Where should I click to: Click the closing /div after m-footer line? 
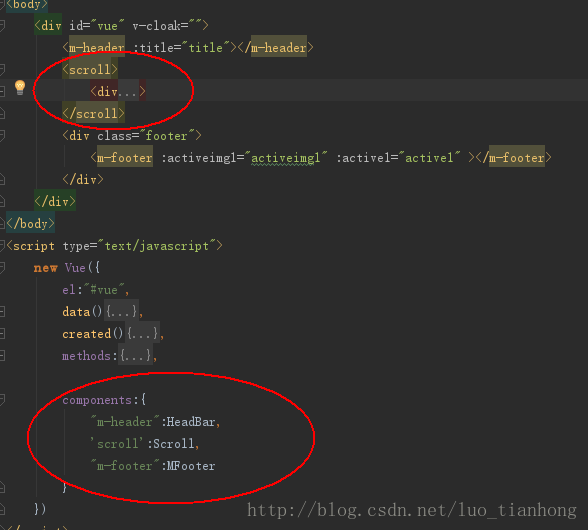click(x=83, y=180)
